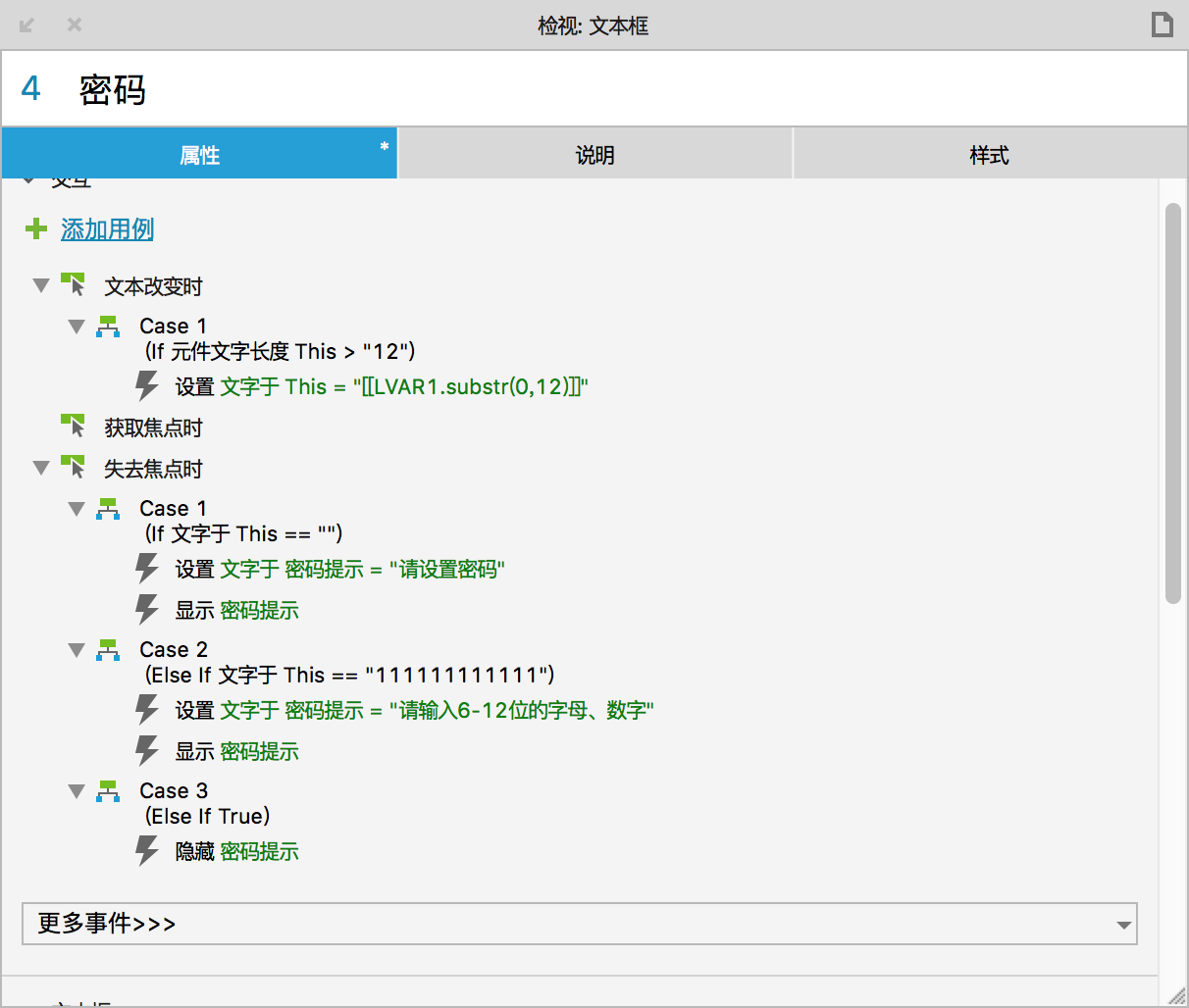Open the 更多事件>>> dropdown
1189x1008 pixels.
[579, 924]
